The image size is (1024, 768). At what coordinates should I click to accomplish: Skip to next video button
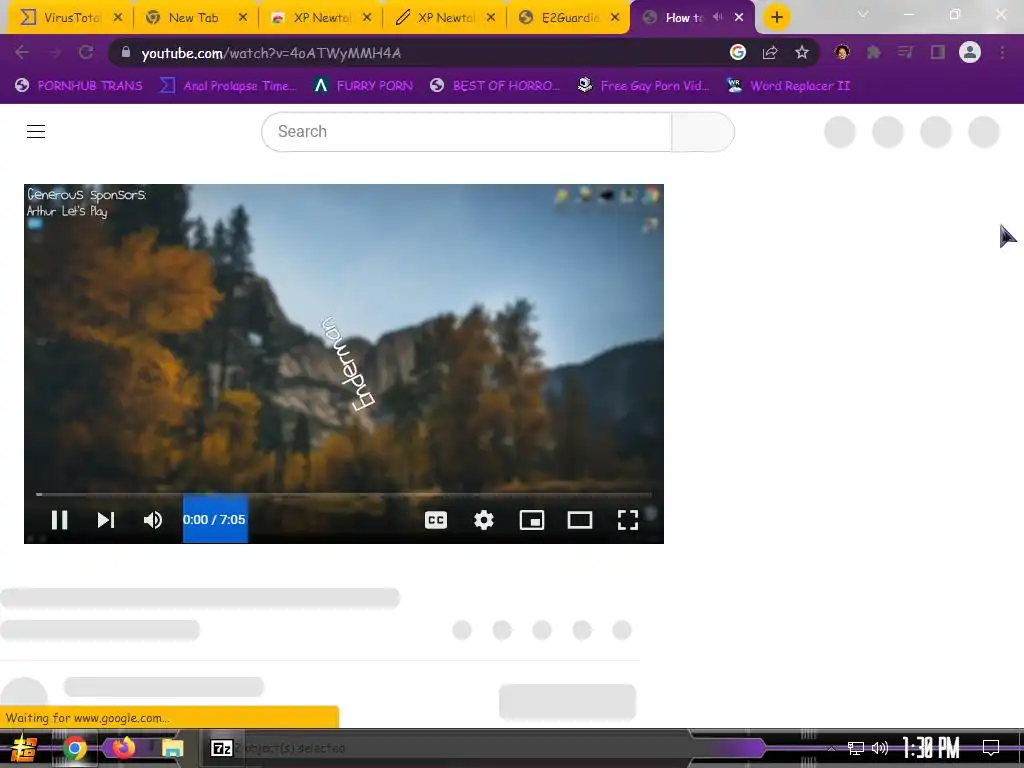coord(106,520)
